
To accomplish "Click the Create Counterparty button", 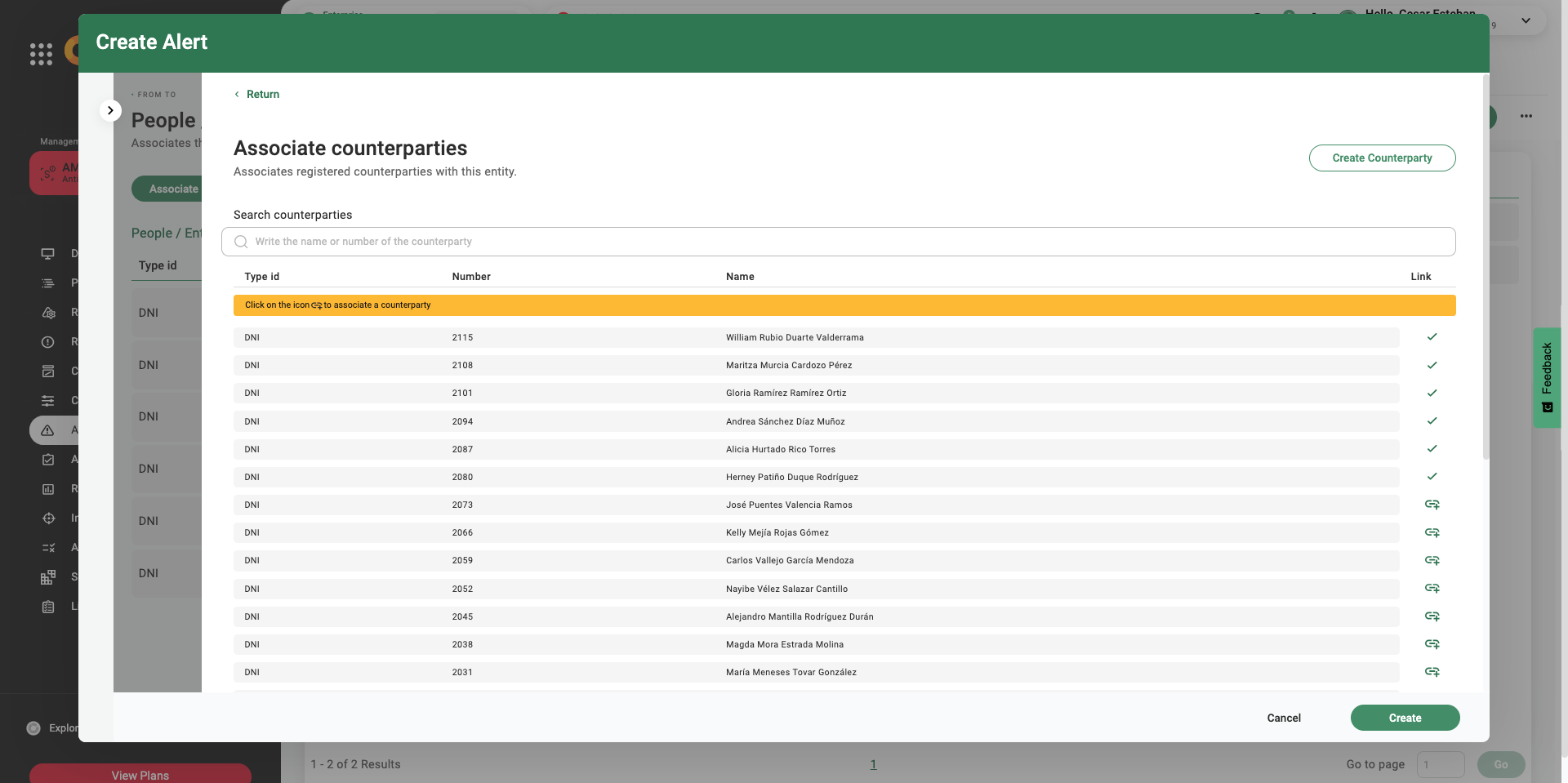I will pos(1382,158).
